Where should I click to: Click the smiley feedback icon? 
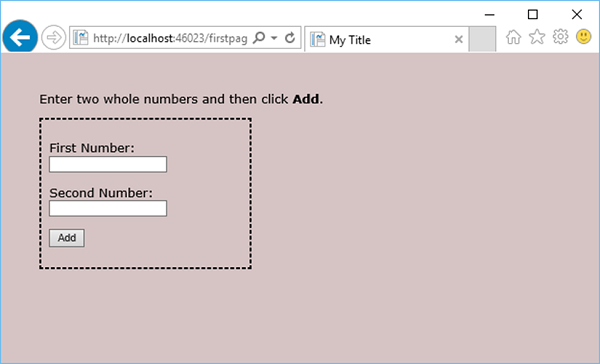584,37
